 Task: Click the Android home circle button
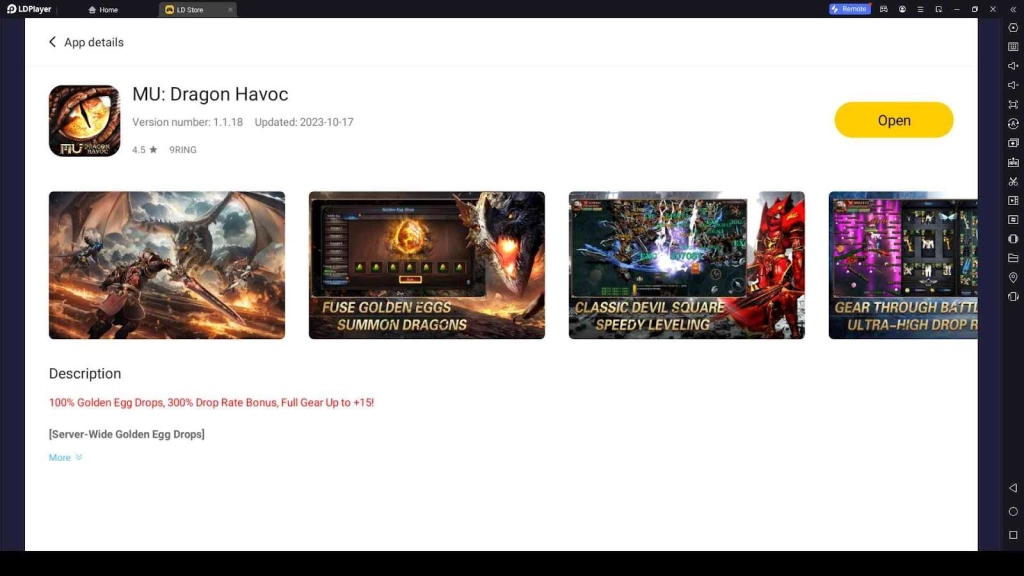coord(1013,511)
